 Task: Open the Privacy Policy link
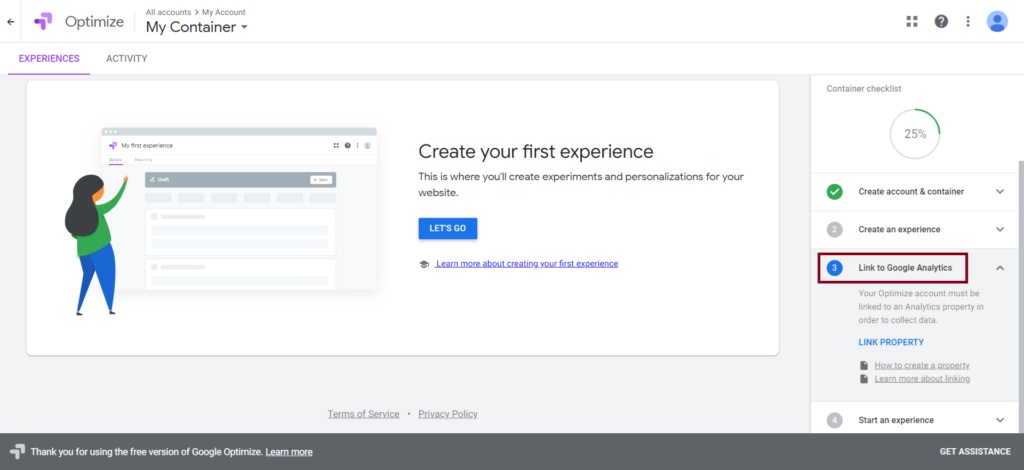click(x=447, y=414)
